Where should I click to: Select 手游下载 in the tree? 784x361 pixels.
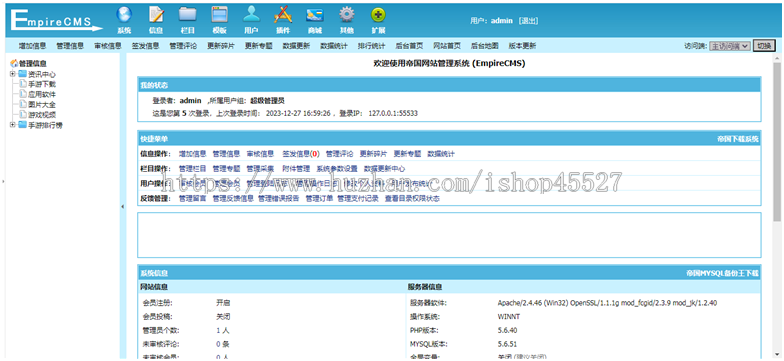(x=42, y=84)
